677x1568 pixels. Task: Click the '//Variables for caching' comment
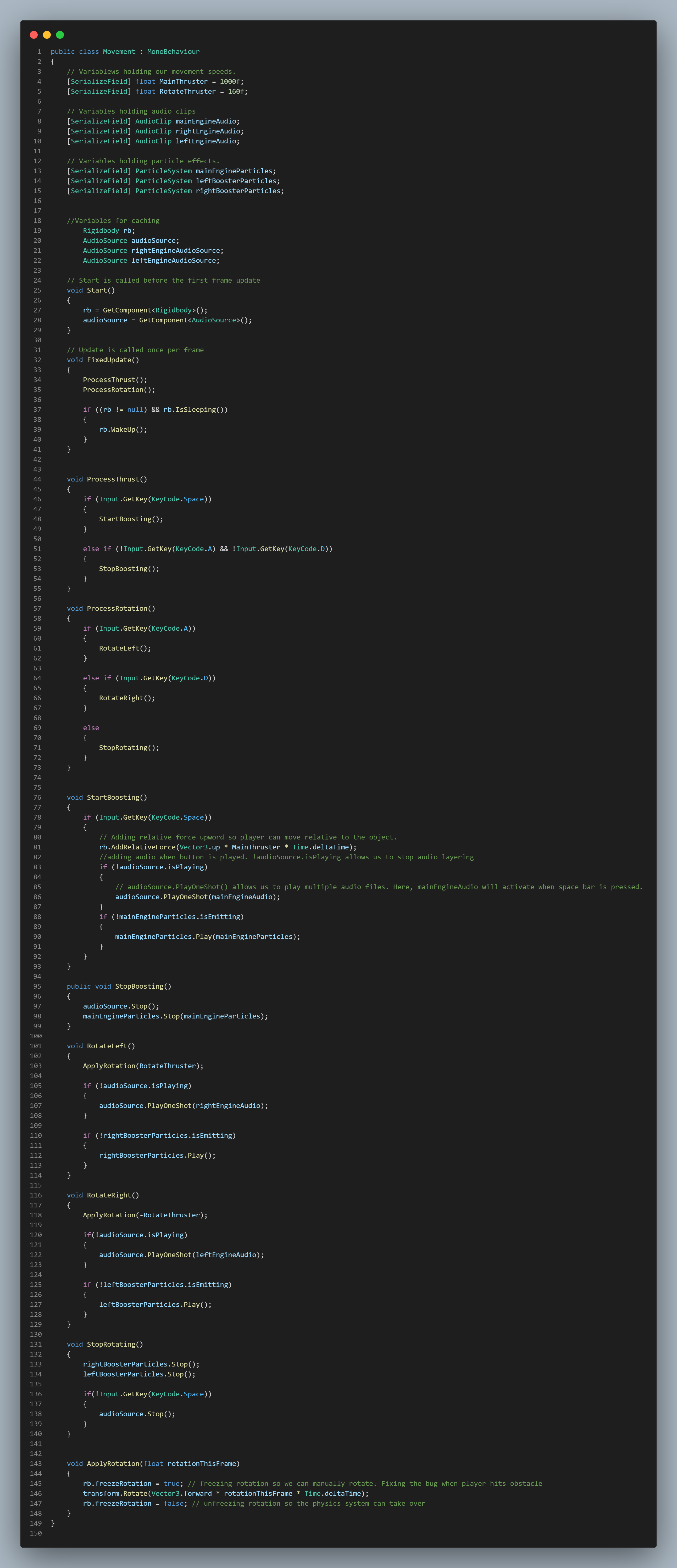(113, 221)
